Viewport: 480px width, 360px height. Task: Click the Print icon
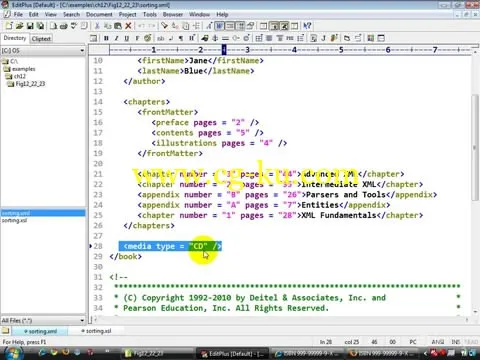64,26
